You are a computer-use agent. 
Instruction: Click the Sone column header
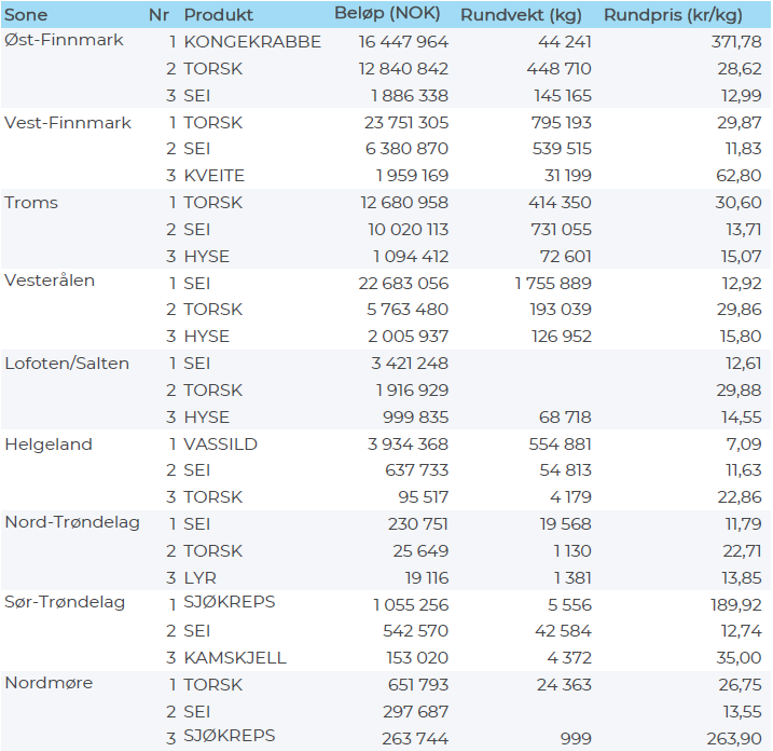[x=26, y=16]
